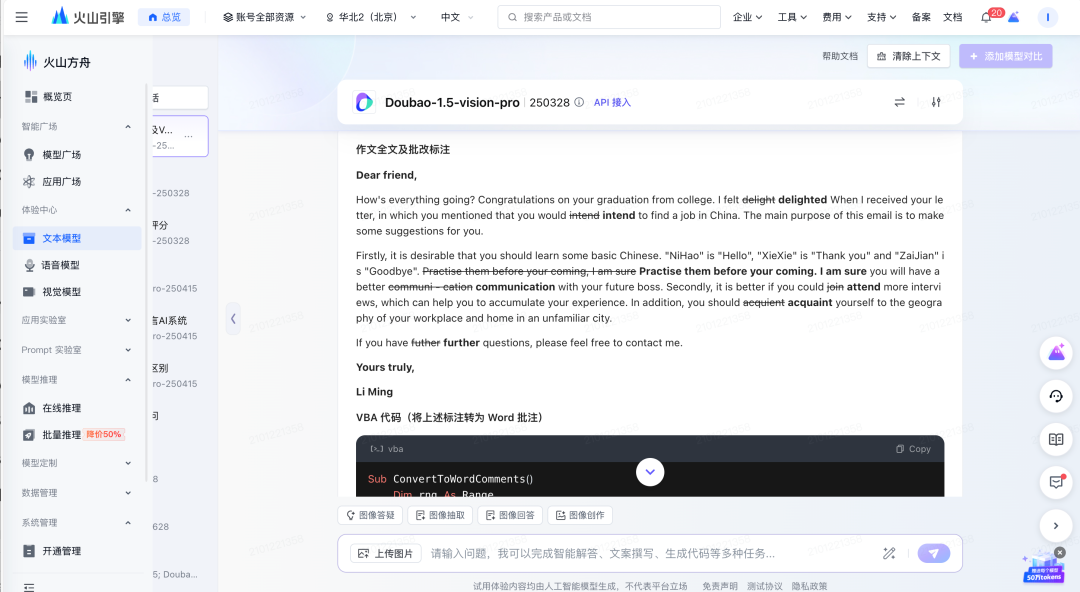Open the 中文 language dropdown

457,17
